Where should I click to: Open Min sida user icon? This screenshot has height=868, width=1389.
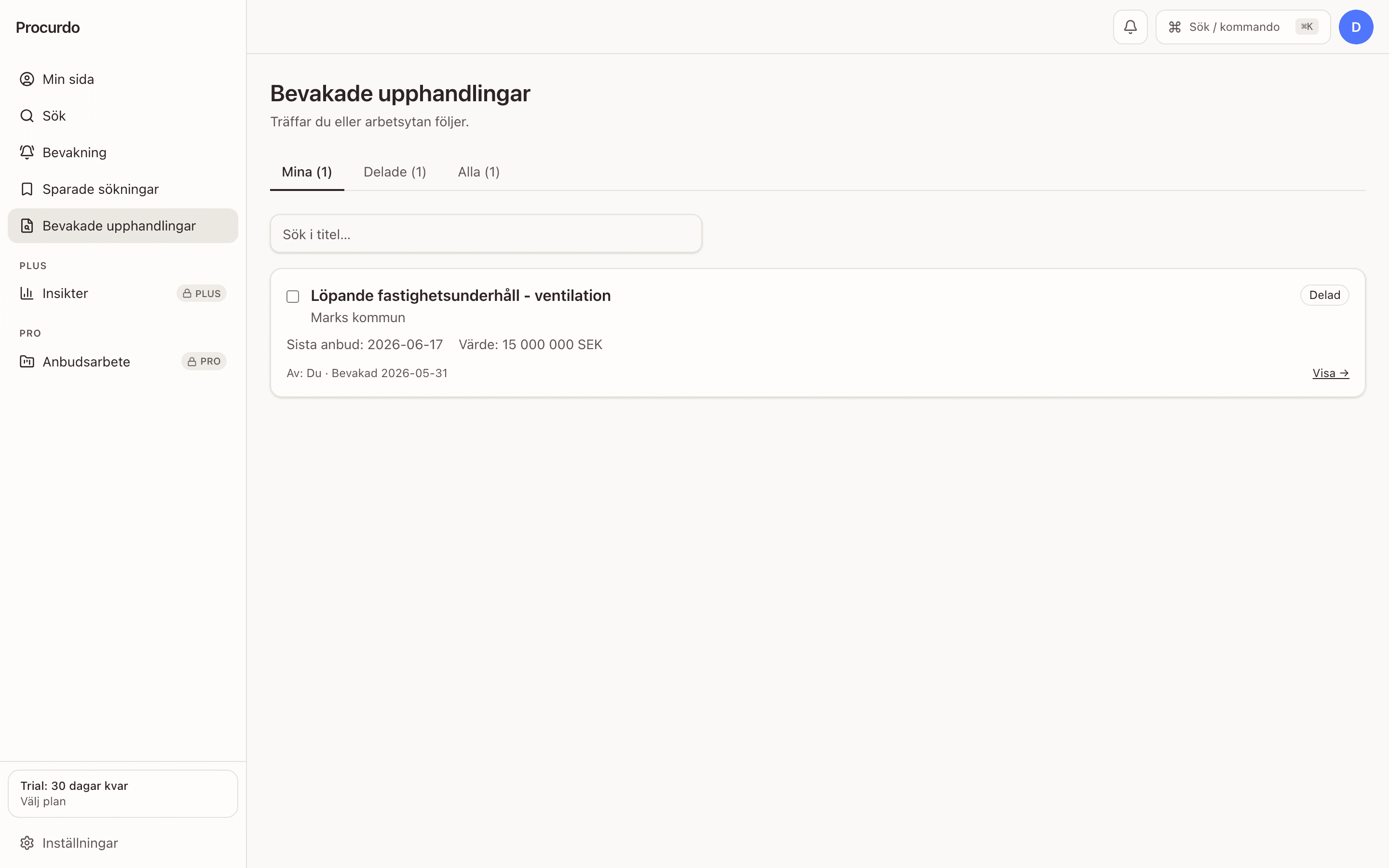(27, 79)
